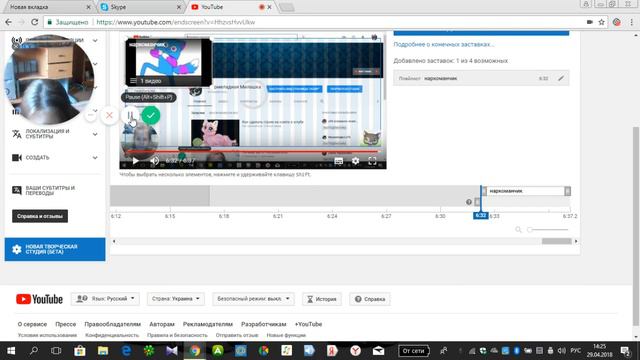Open Microsoft Edge from taskbar
This screenshot has height=360, width=640.
(127, 351)
